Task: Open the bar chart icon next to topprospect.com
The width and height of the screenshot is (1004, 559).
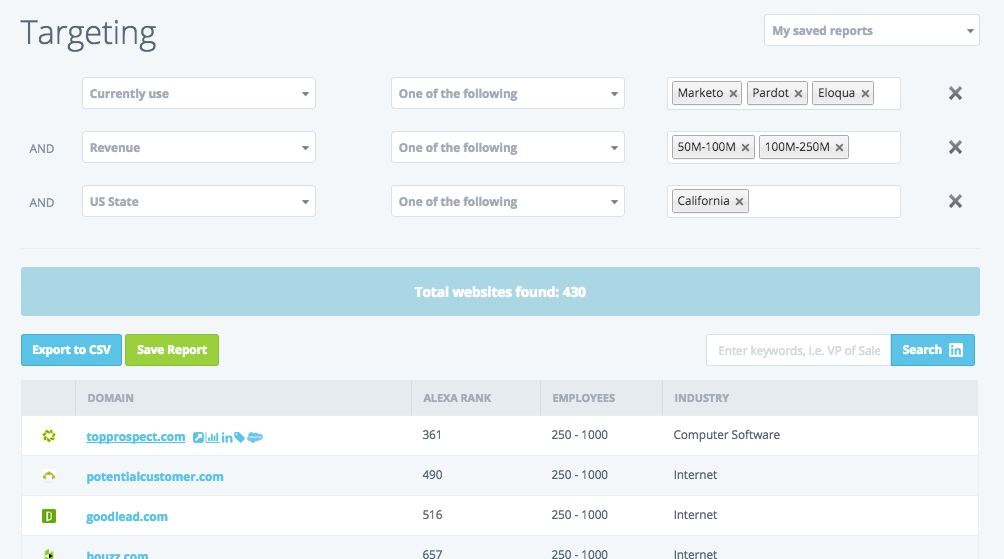Action: [212, 437]
